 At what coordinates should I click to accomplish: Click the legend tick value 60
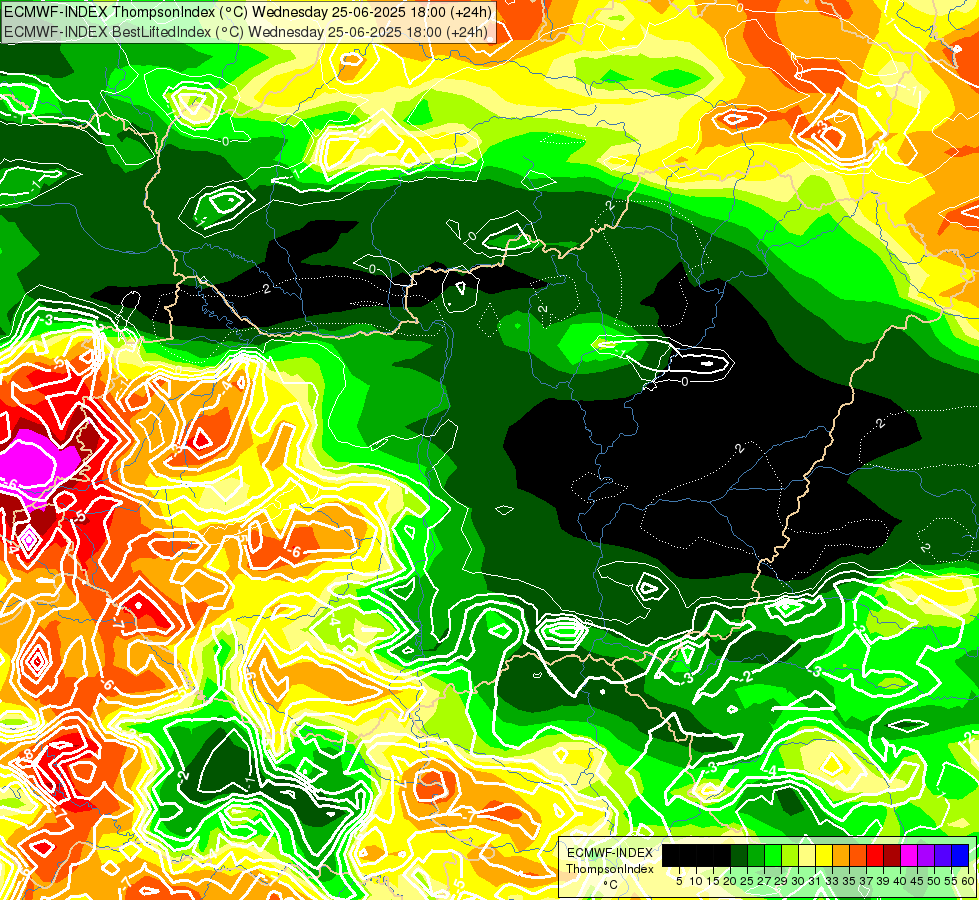[968, 881]
